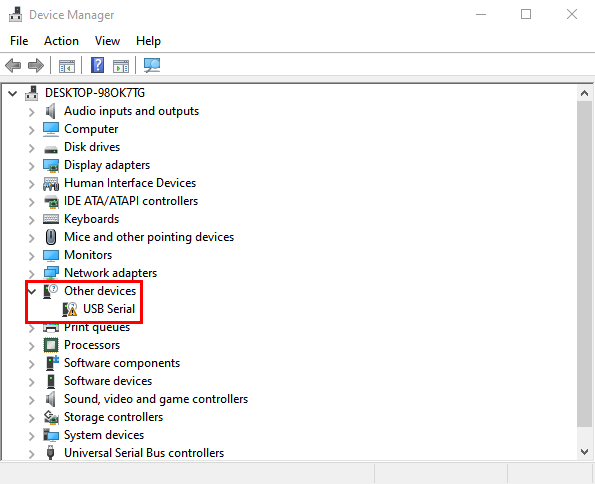
Task: Click the Display adapters category icon
Action: pos(51,166)
